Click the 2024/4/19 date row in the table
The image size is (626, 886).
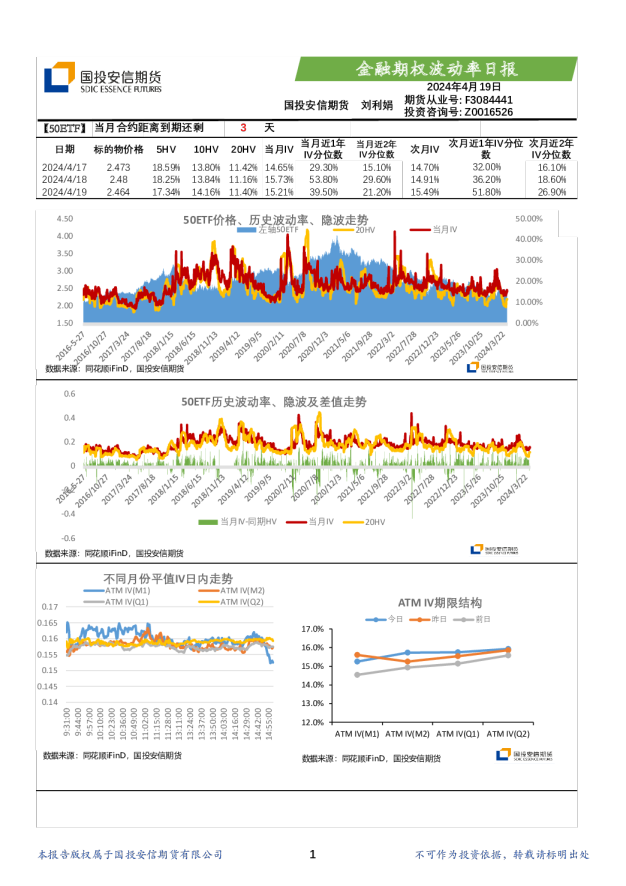(64, 191)
